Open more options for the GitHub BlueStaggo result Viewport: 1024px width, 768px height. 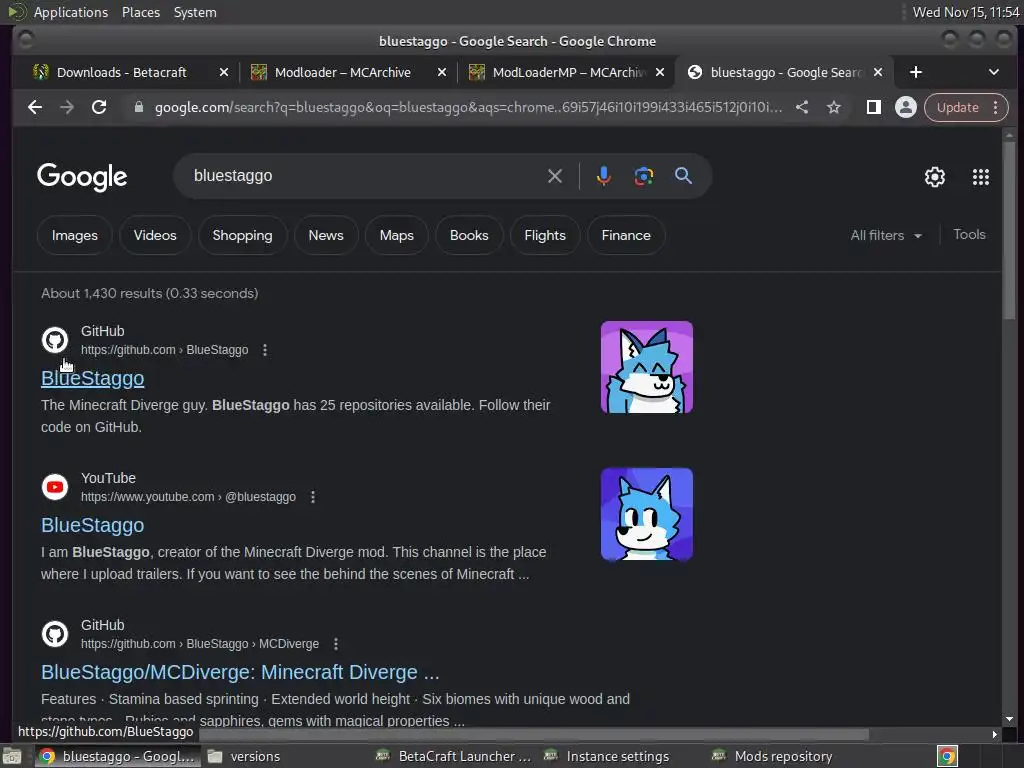[x=264, y=350]
